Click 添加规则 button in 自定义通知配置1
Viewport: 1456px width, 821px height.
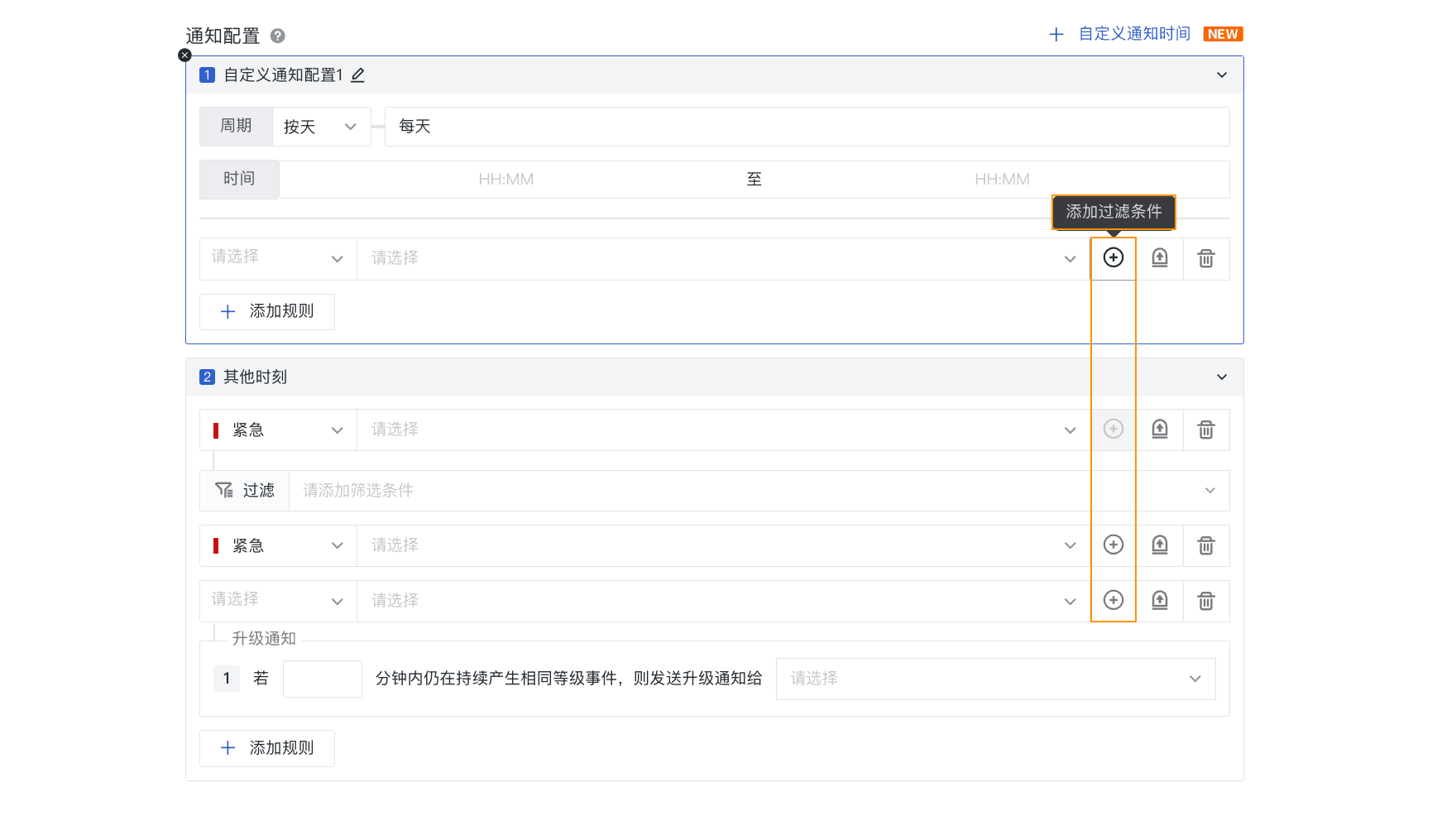coord(267,312)
